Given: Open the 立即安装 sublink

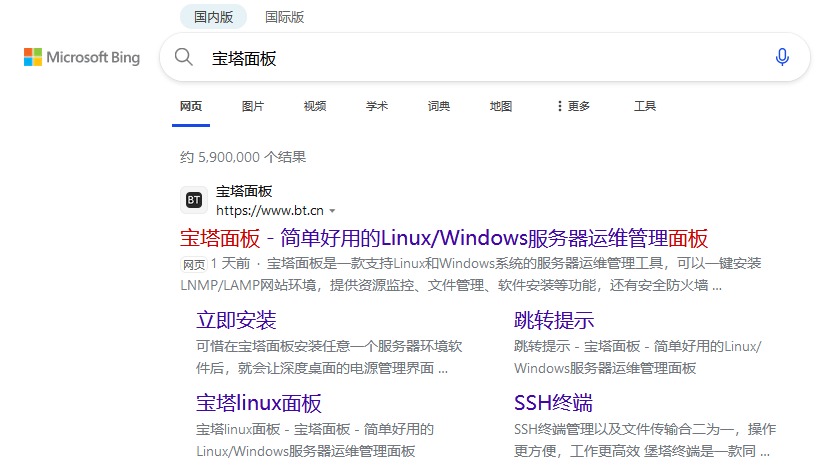Looking at the screenshot, I should [236, 320].
